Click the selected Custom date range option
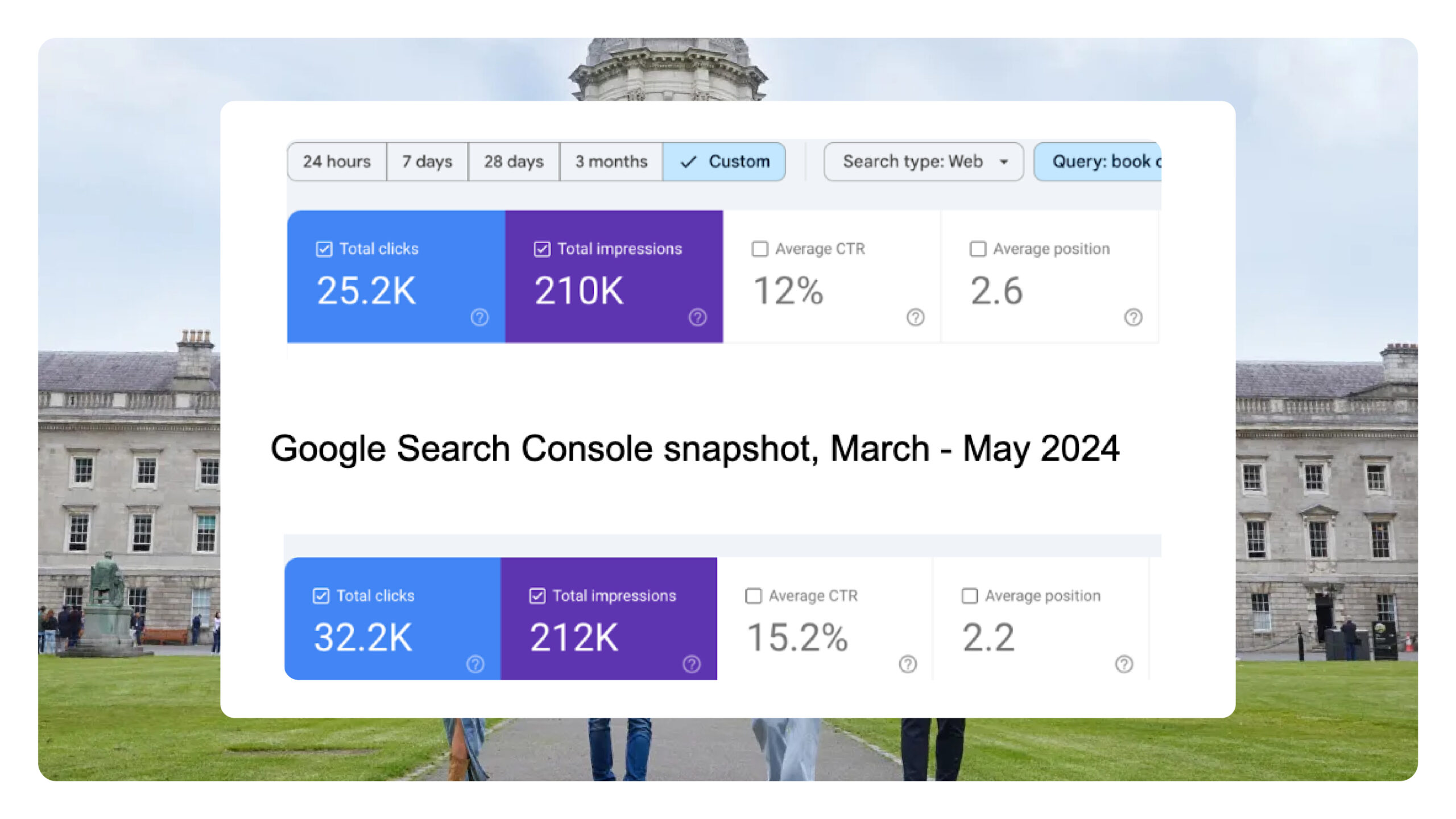Screen dimensions: 1456x819 (725, 162)
